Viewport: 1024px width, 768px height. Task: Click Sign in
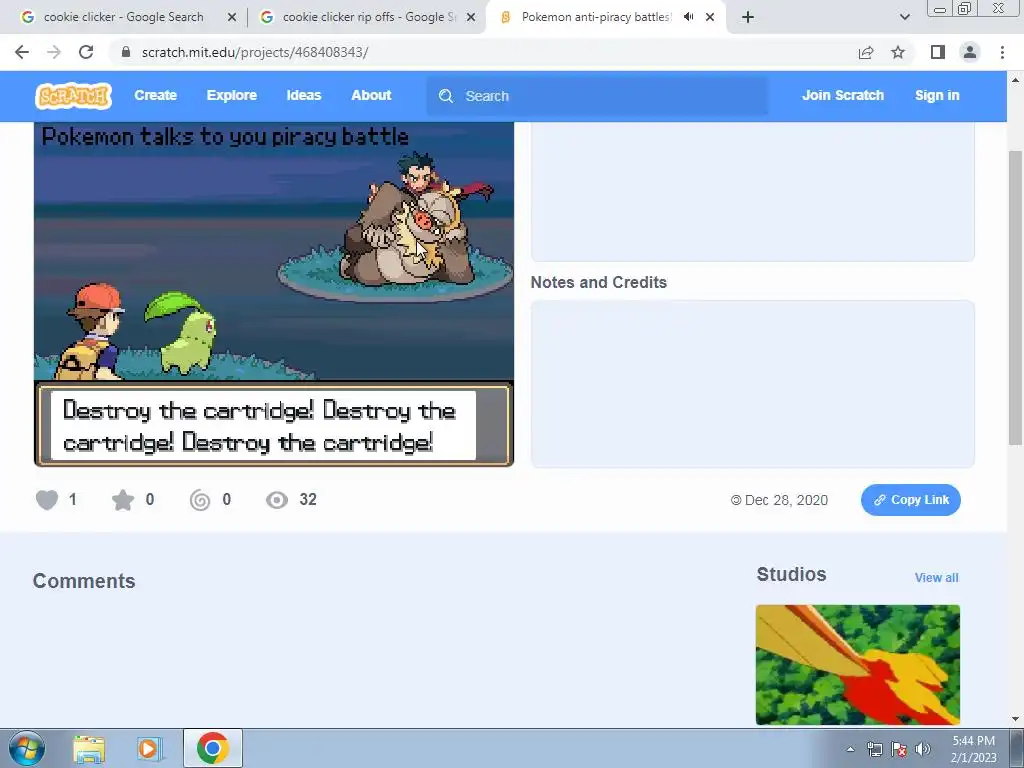(x=936, y=95)
